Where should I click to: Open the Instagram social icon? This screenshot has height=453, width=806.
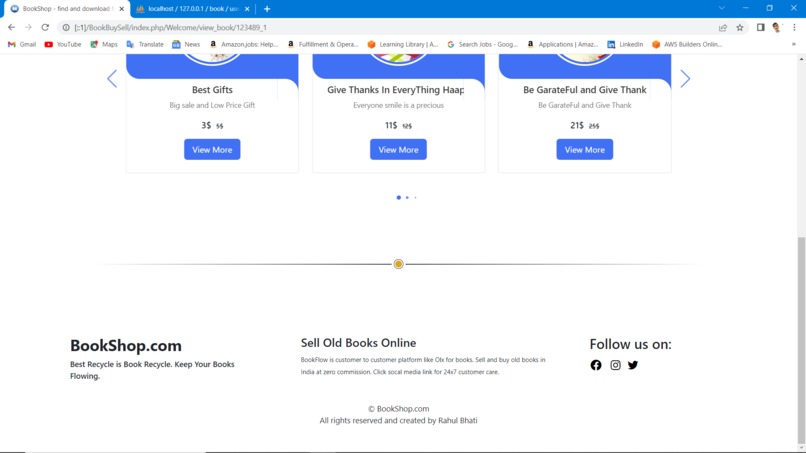pos(615,365)
